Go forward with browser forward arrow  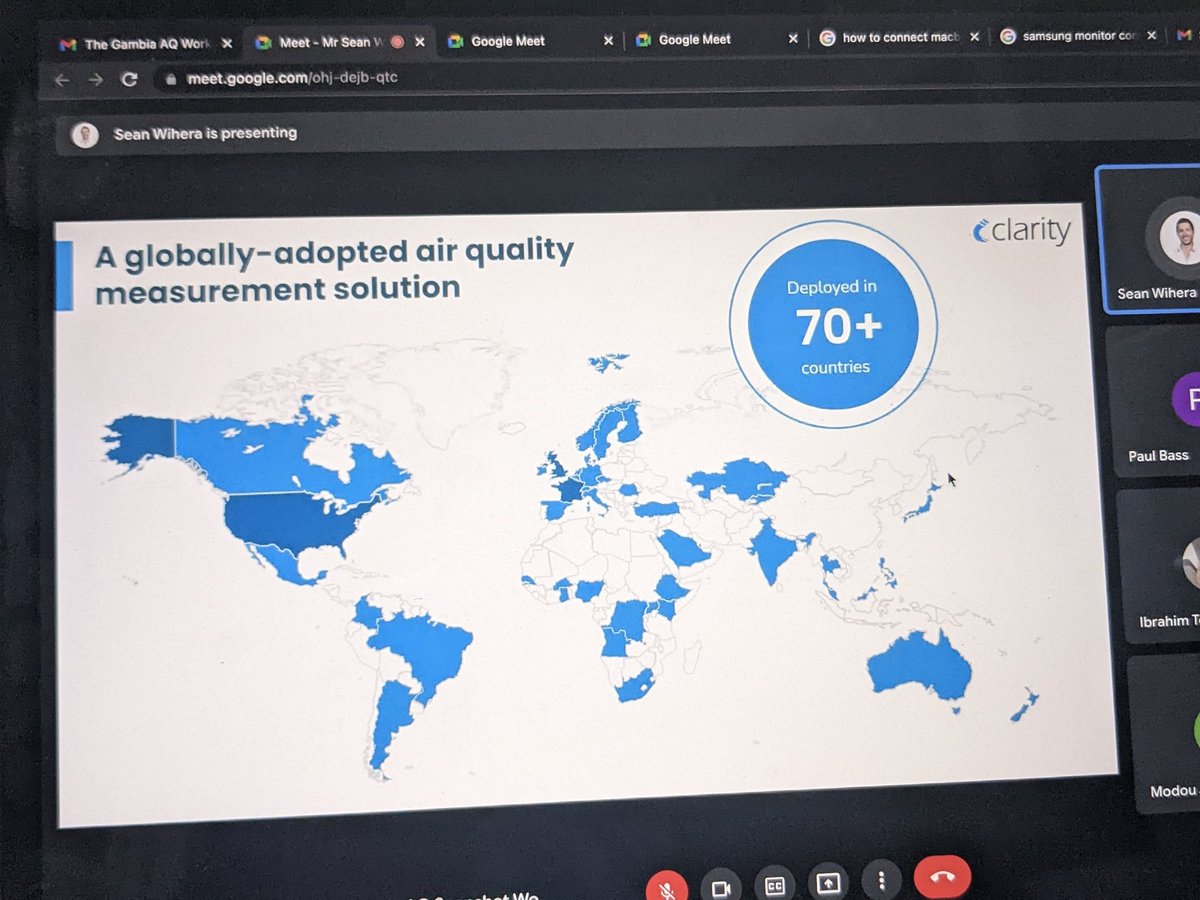click(x=95, y=80)
